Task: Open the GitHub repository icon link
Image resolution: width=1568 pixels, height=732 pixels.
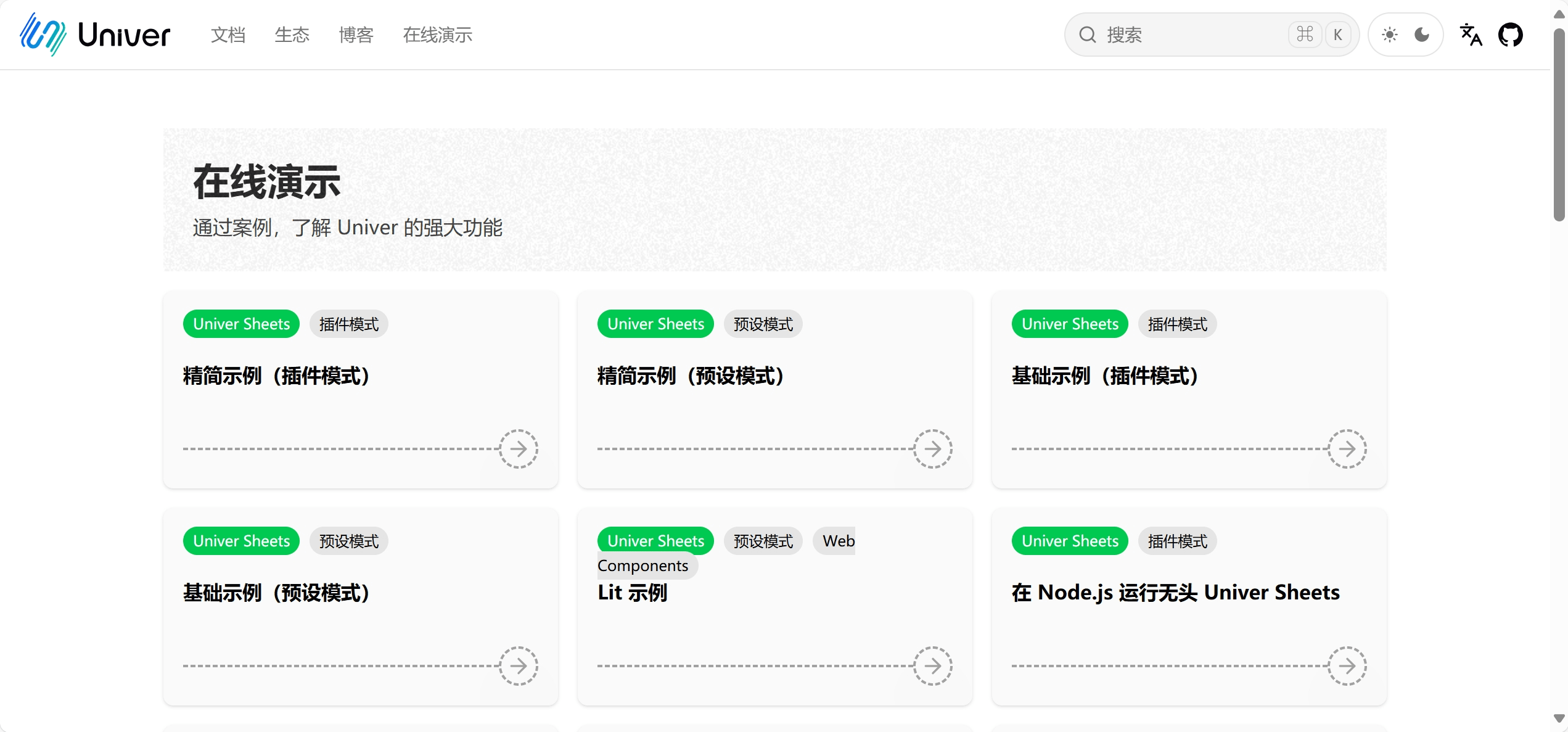Action: click(x=1511, y=35)
